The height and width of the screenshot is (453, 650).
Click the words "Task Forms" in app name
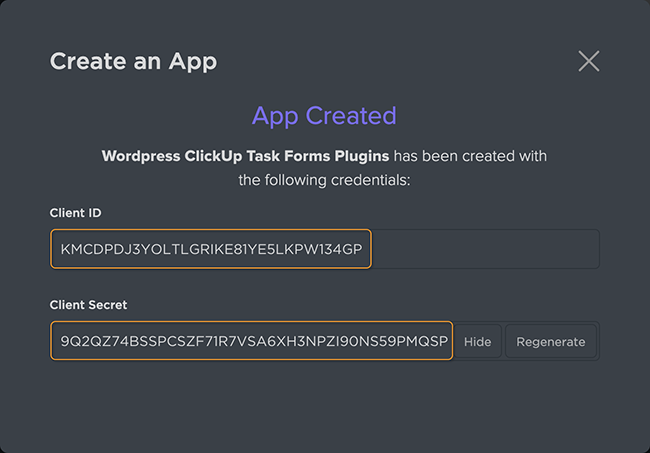click(x=288, y=156)
